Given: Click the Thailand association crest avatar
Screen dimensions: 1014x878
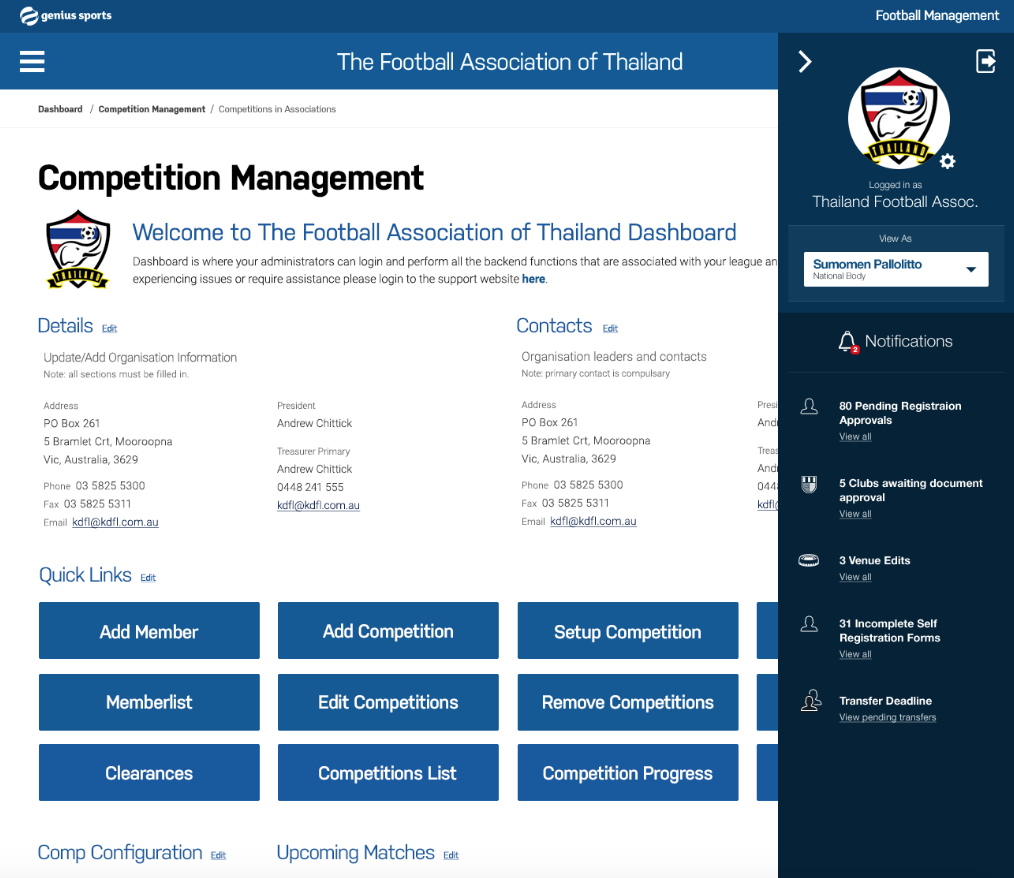Looking at the screenshot, I should click(x=898, y=118).
